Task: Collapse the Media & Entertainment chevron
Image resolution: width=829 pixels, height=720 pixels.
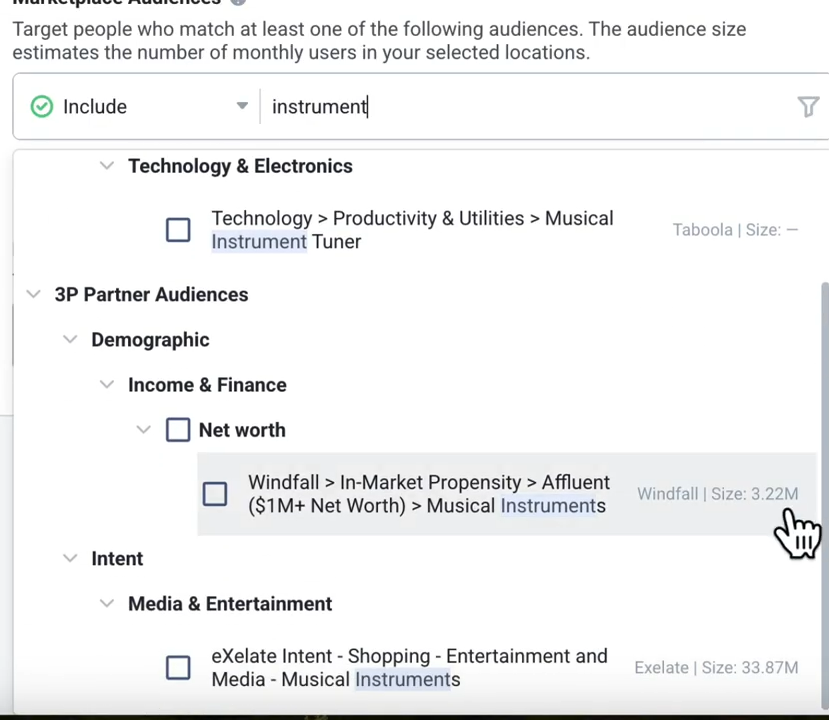Action: click(107, 604)
